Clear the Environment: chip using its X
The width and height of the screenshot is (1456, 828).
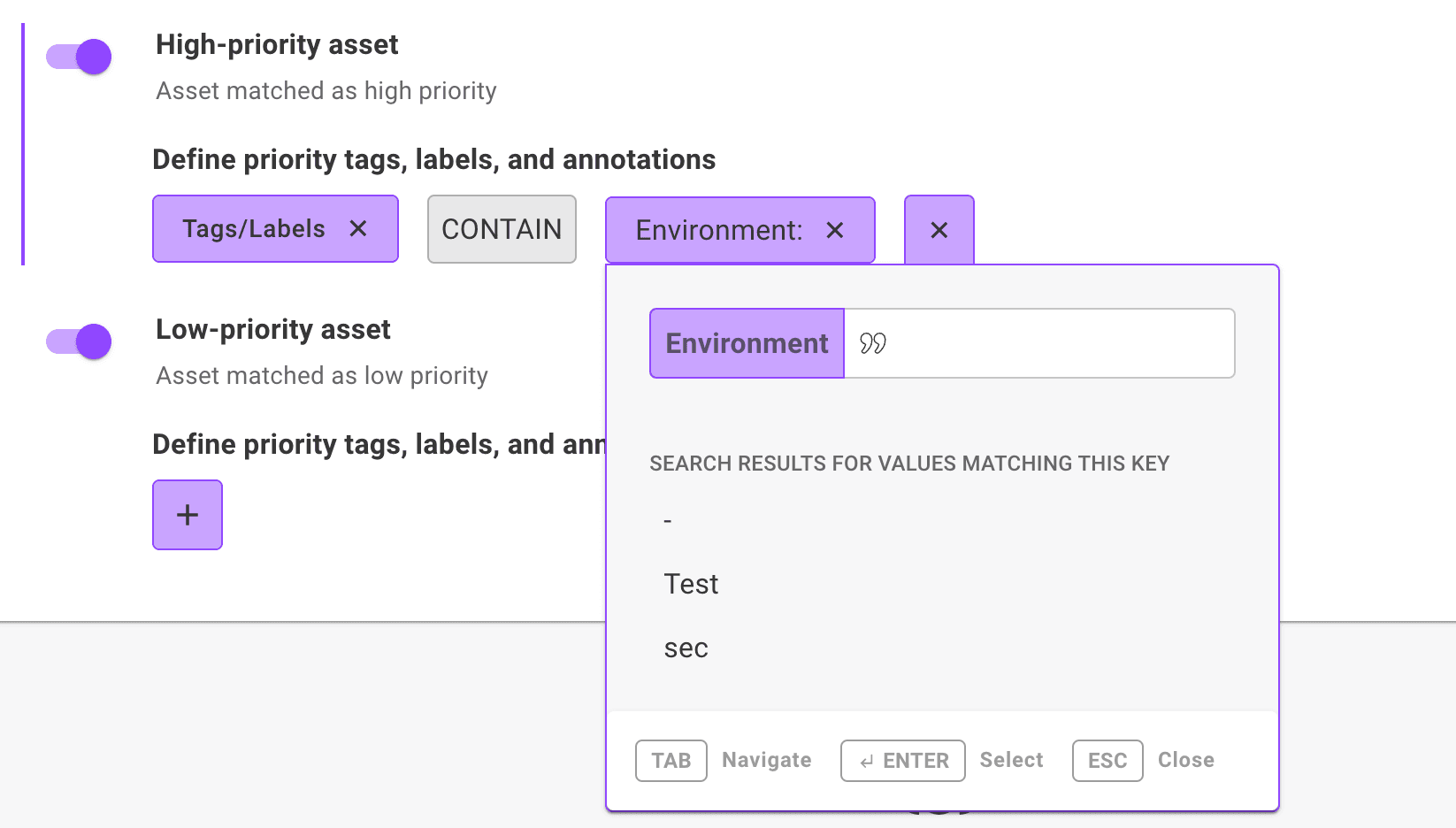pos(834,231)
